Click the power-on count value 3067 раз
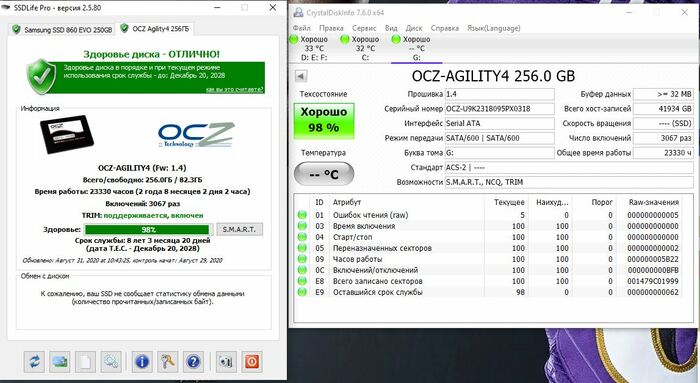Screen dimensions: 700x383 (663, 138)
